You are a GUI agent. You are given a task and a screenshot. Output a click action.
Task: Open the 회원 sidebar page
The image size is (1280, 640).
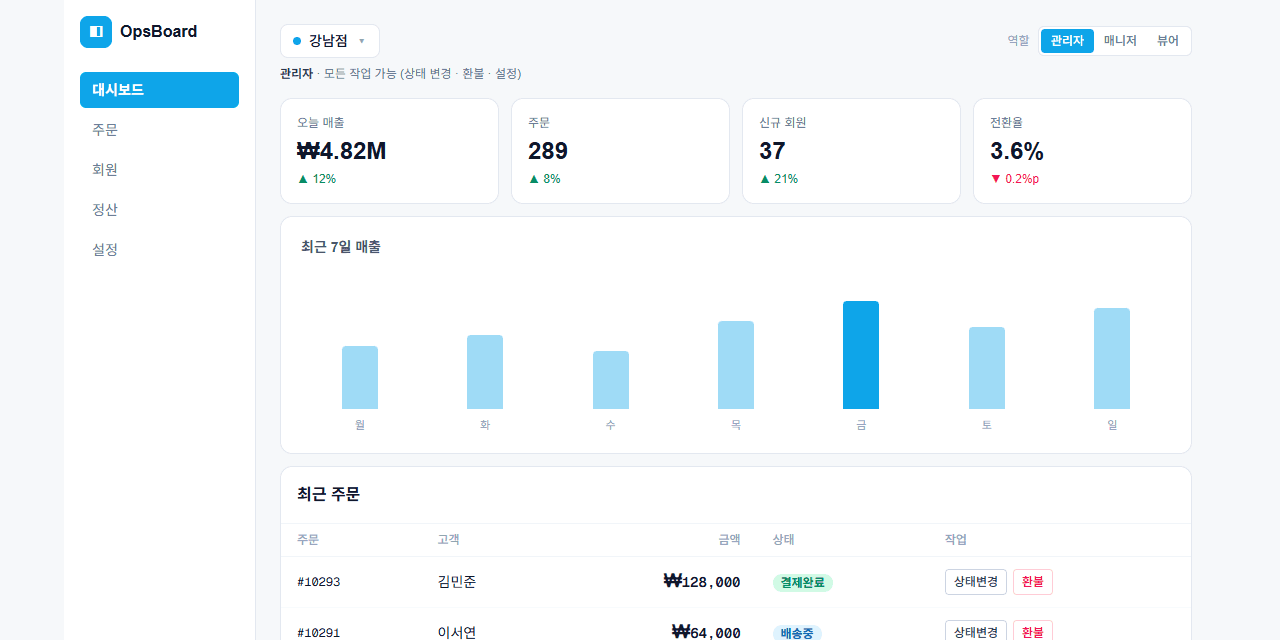(x=159, y=170)
